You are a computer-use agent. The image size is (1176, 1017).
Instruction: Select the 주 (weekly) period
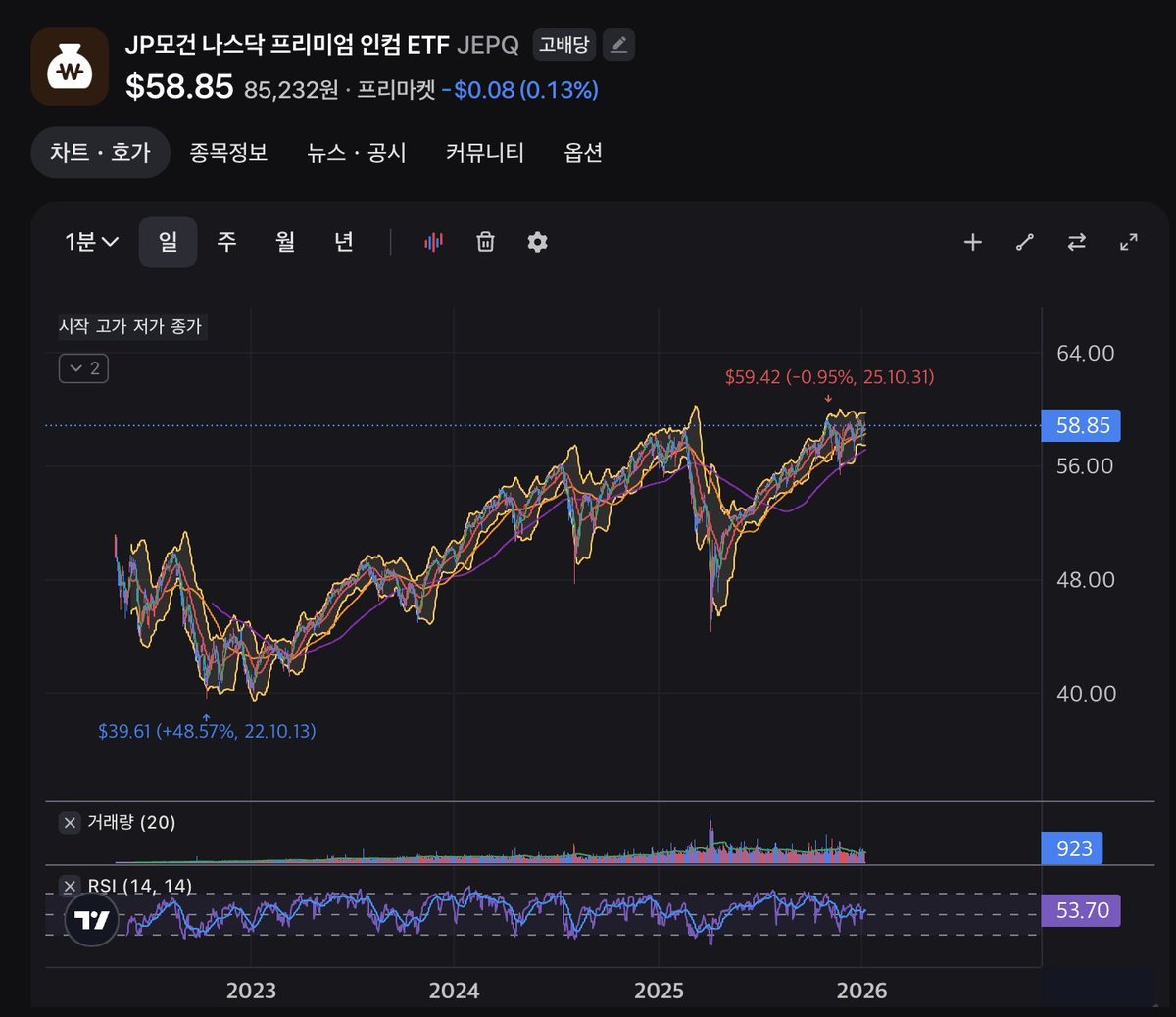(226, 242)
